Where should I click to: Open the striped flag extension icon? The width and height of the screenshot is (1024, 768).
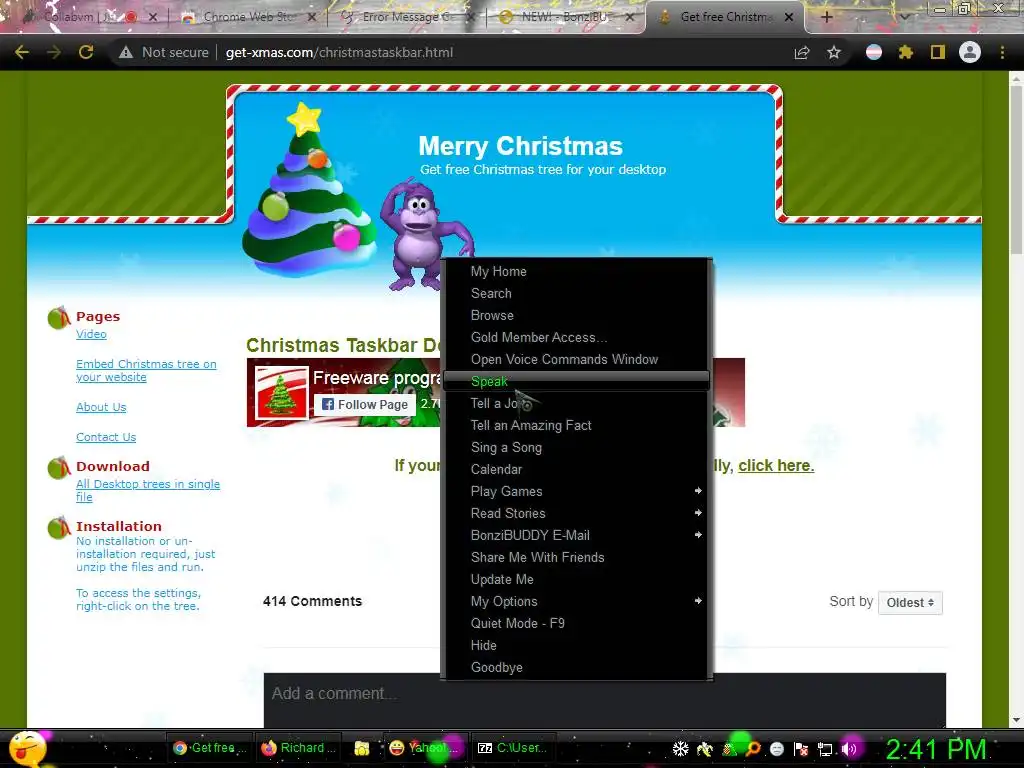[x=874, y=52]
